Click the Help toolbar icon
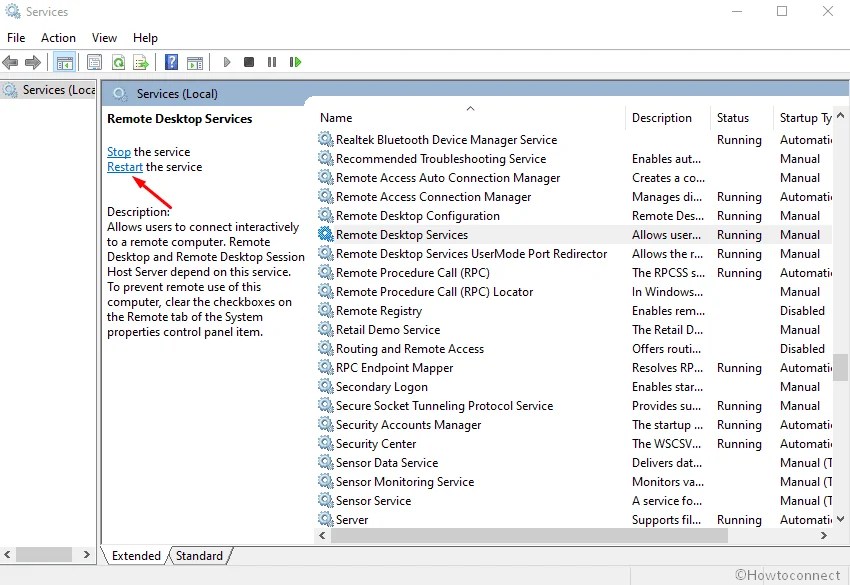This screenshot has height=585, width=850. click(x=170, y=62)
